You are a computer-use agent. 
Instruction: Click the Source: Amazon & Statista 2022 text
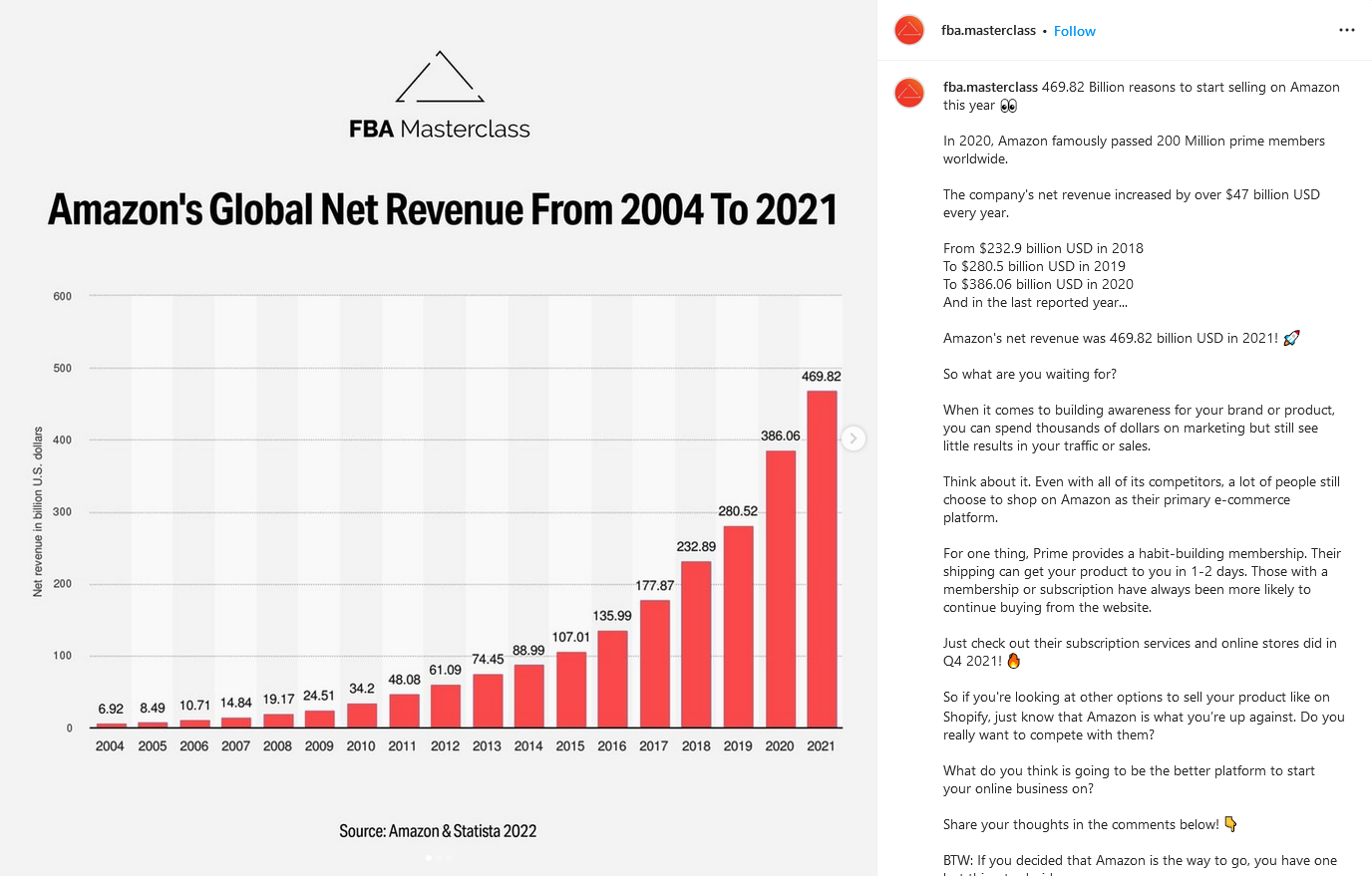click(x=438, y=831)
